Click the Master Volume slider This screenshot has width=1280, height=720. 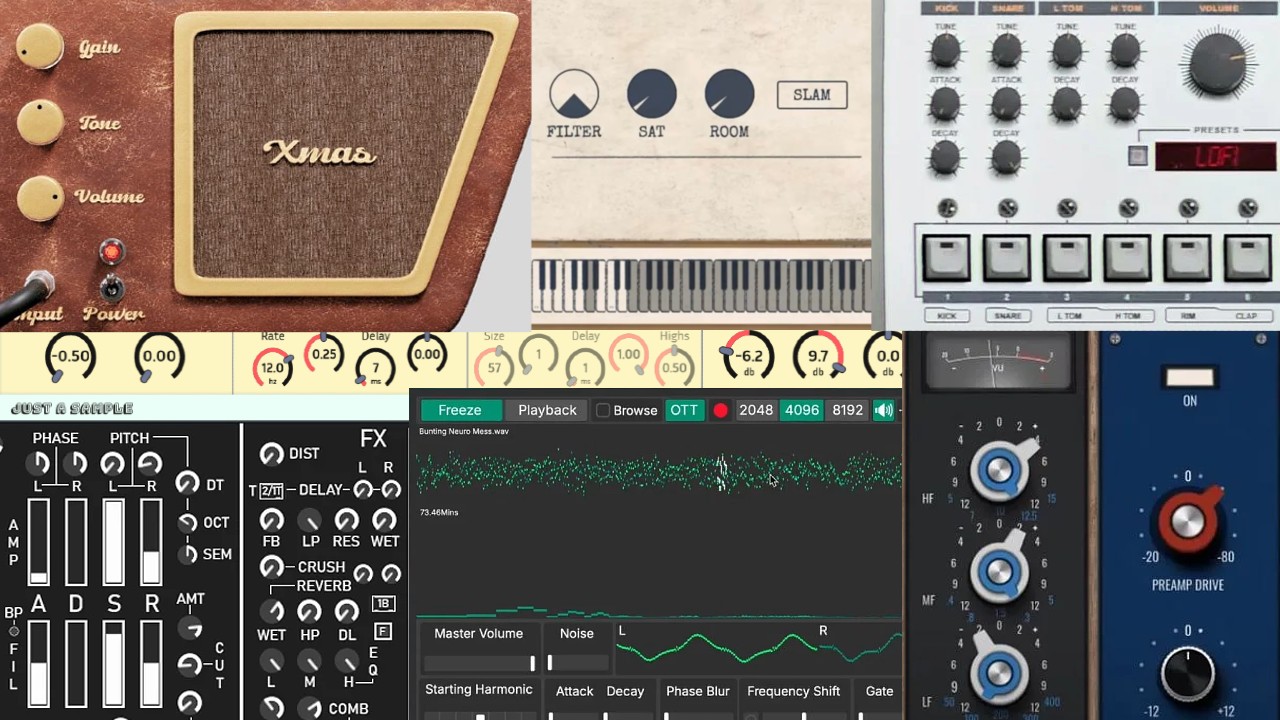(479, 663)
